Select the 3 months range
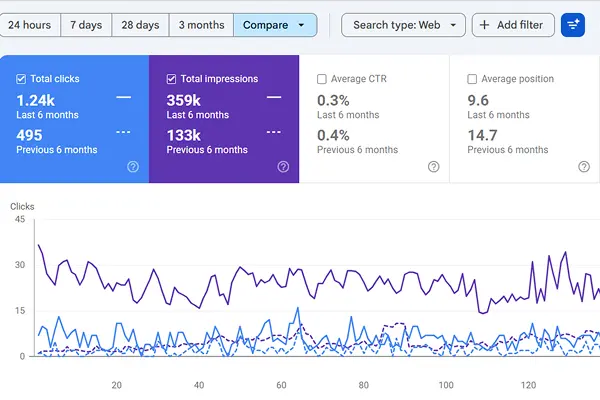 pos(201,25)
